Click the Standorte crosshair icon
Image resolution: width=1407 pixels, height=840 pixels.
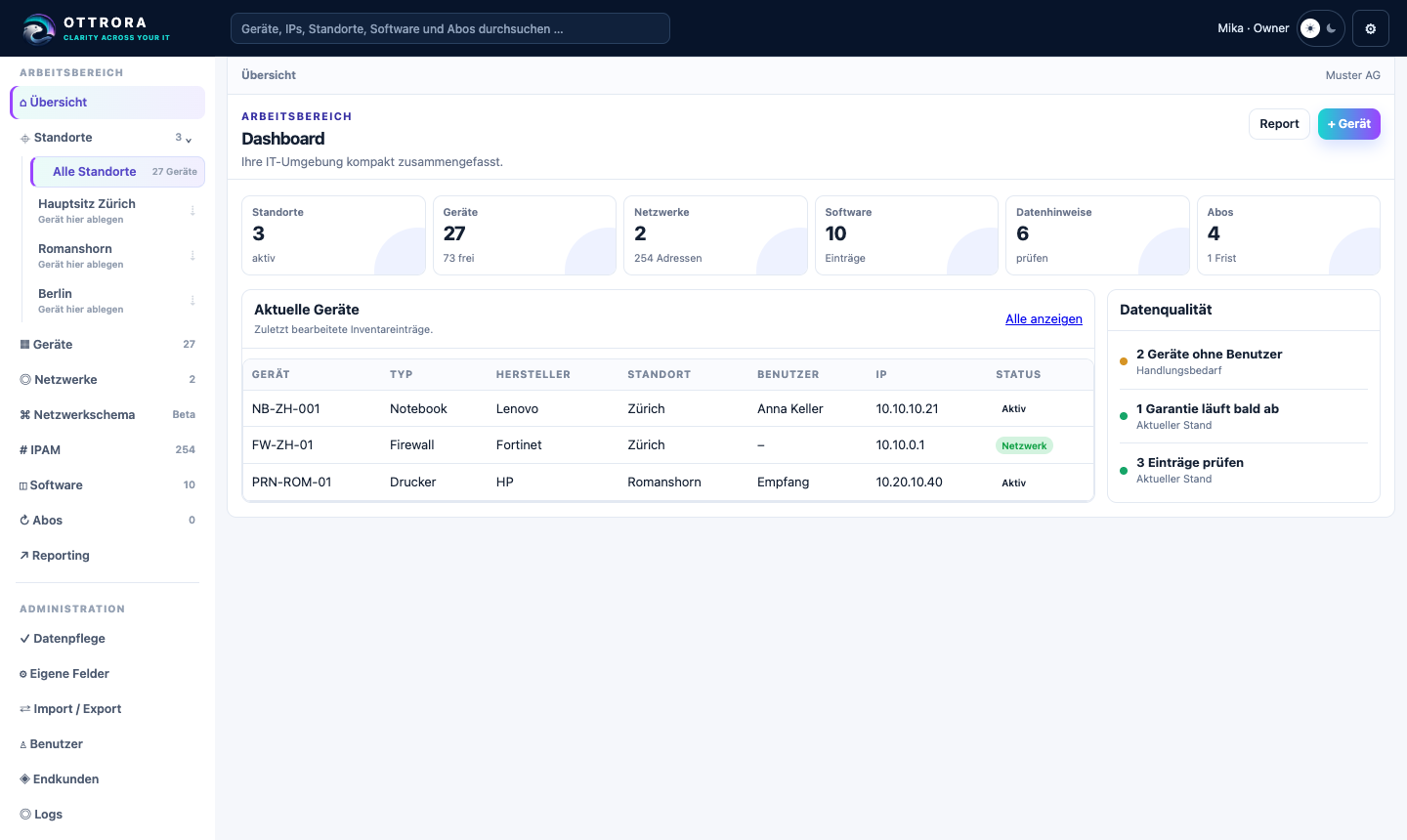(24, 139)
